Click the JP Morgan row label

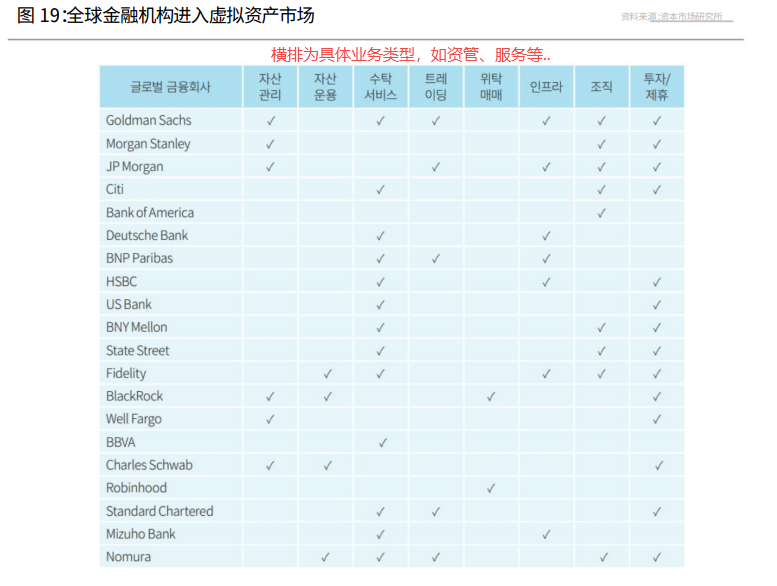134,167
